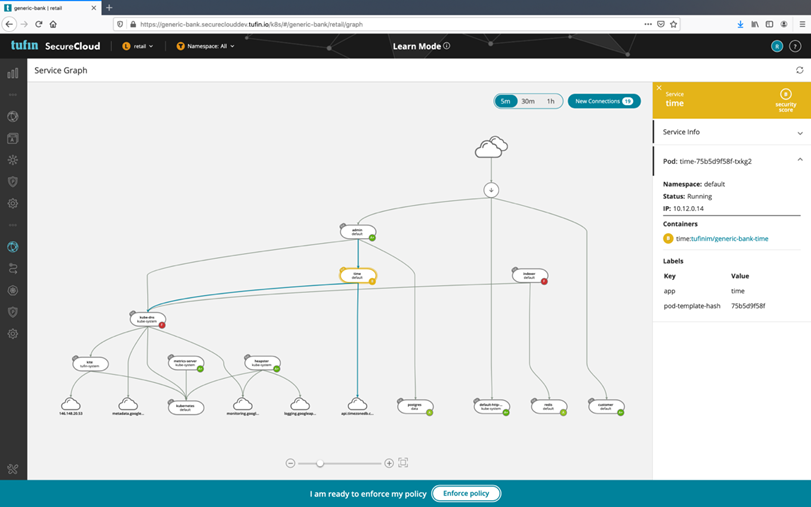Click the lower gear settings sidebar icon
This screenshot has width=811, height=507.
click(x=13, y=334)
